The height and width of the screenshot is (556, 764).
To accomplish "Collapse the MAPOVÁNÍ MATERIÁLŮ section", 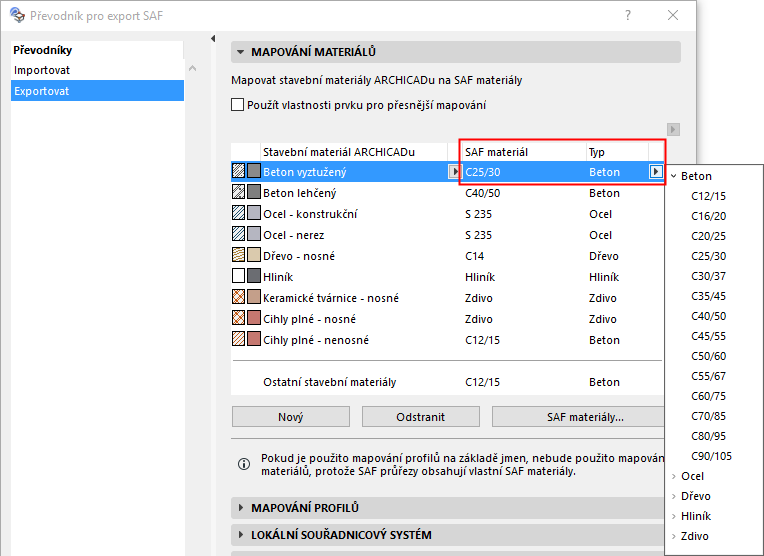I will [x=240, y=52].
